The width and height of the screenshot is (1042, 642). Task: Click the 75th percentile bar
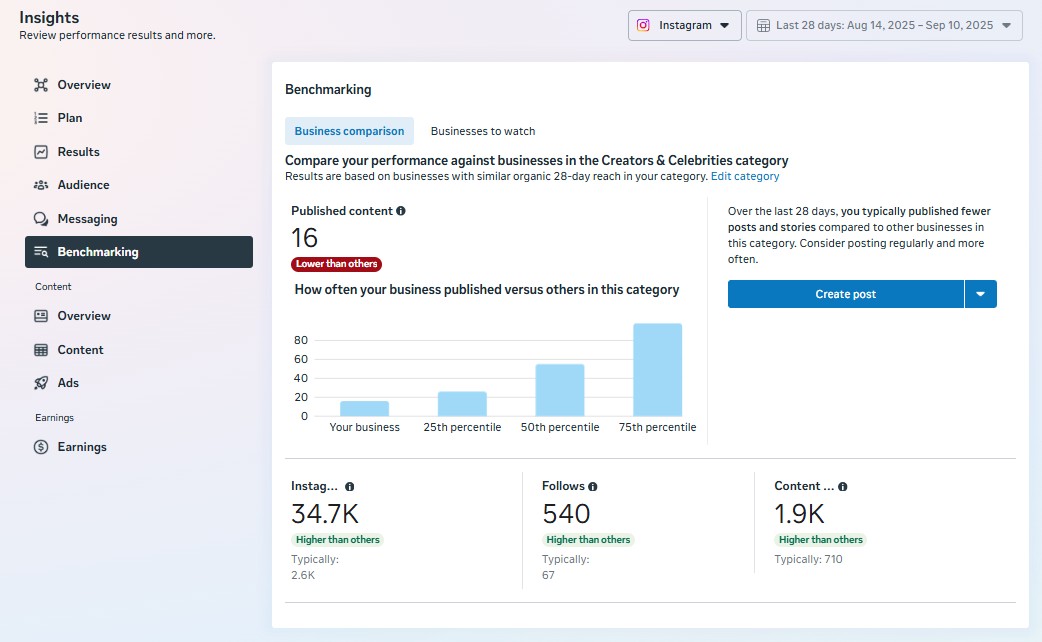click(x=657, y=370)
